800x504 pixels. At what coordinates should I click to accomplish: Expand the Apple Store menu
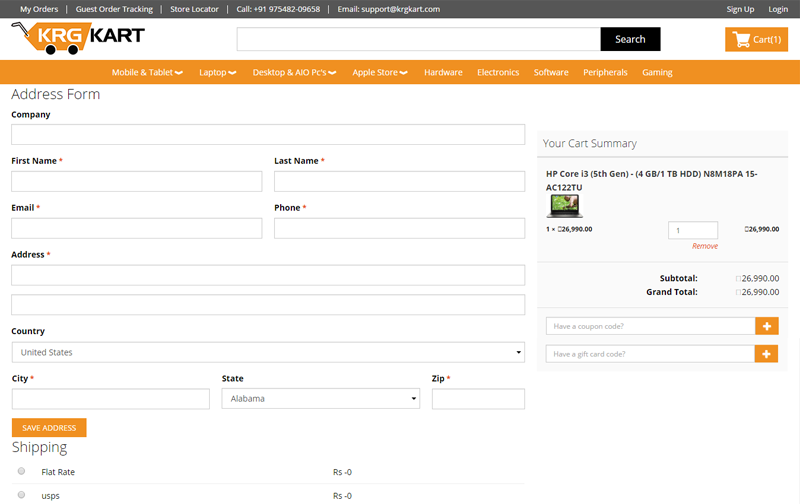point(380,72)
